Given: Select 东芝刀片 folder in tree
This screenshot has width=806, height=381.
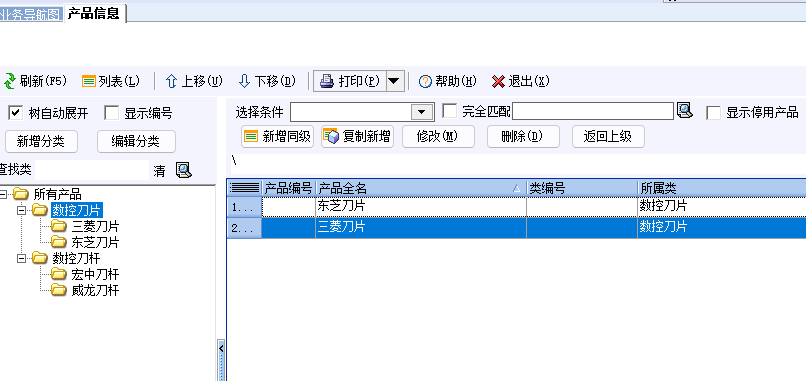Looking at the screenshot, I should click(x=96, y=242).
